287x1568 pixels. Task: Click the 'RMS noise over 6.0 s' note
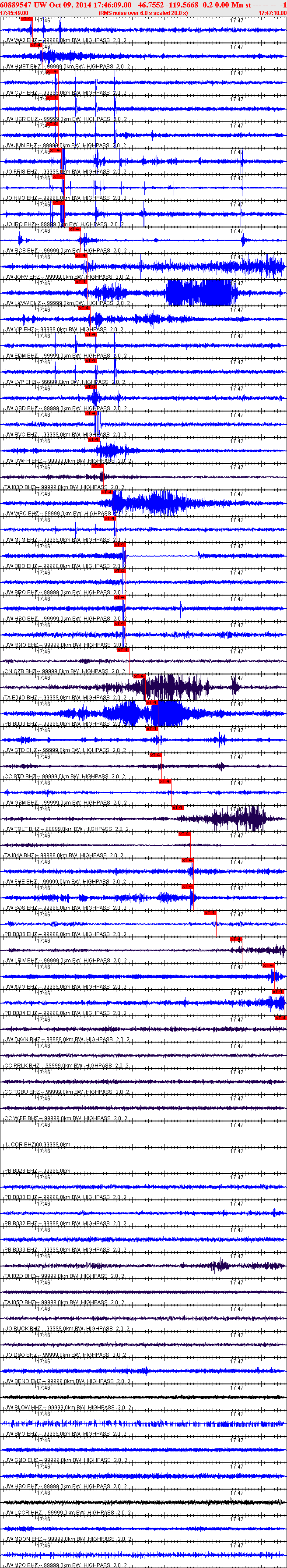143,12
